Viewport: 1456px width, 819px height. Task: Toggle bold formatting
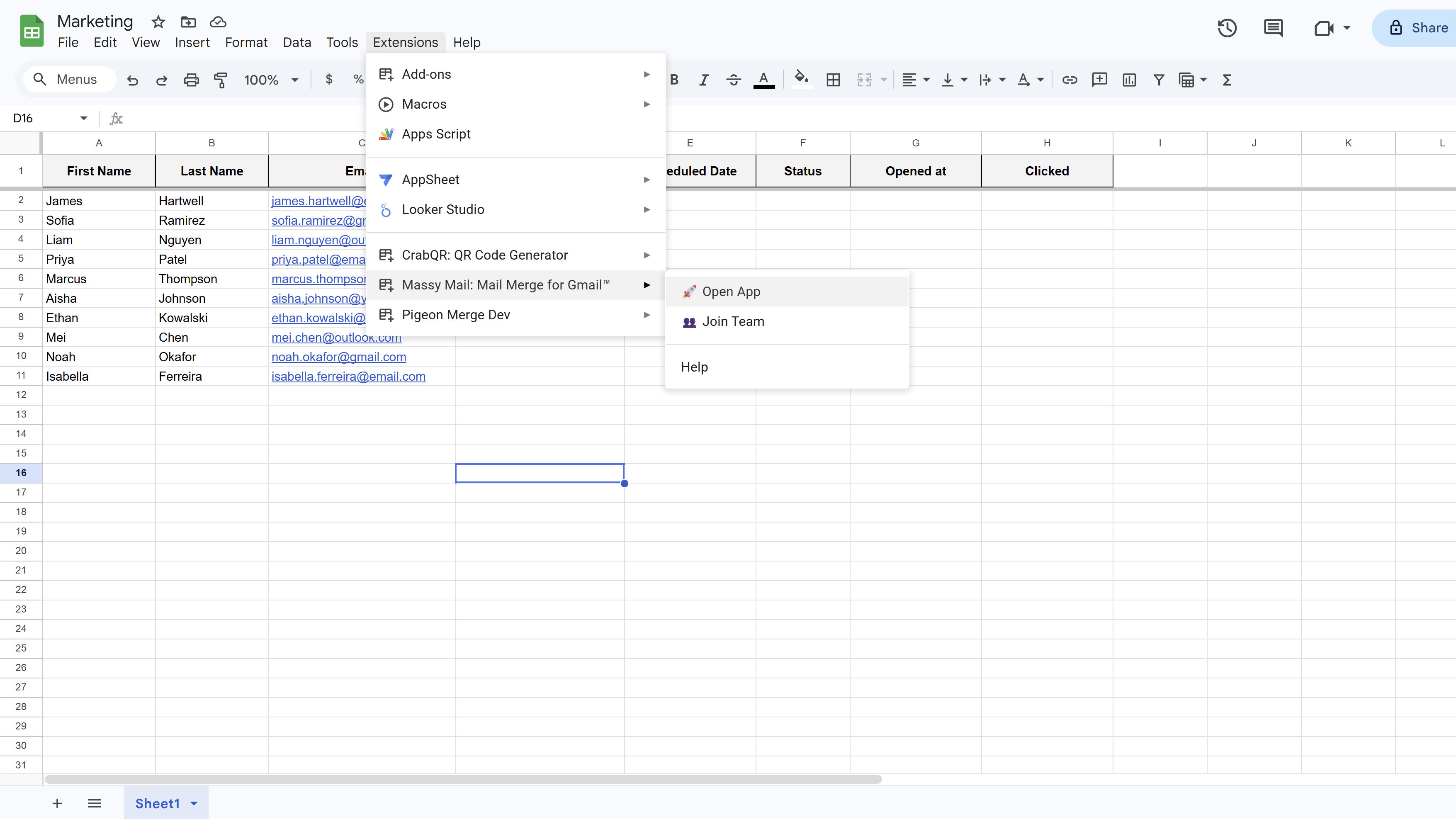pyautogui.click(x=674, y=80)
